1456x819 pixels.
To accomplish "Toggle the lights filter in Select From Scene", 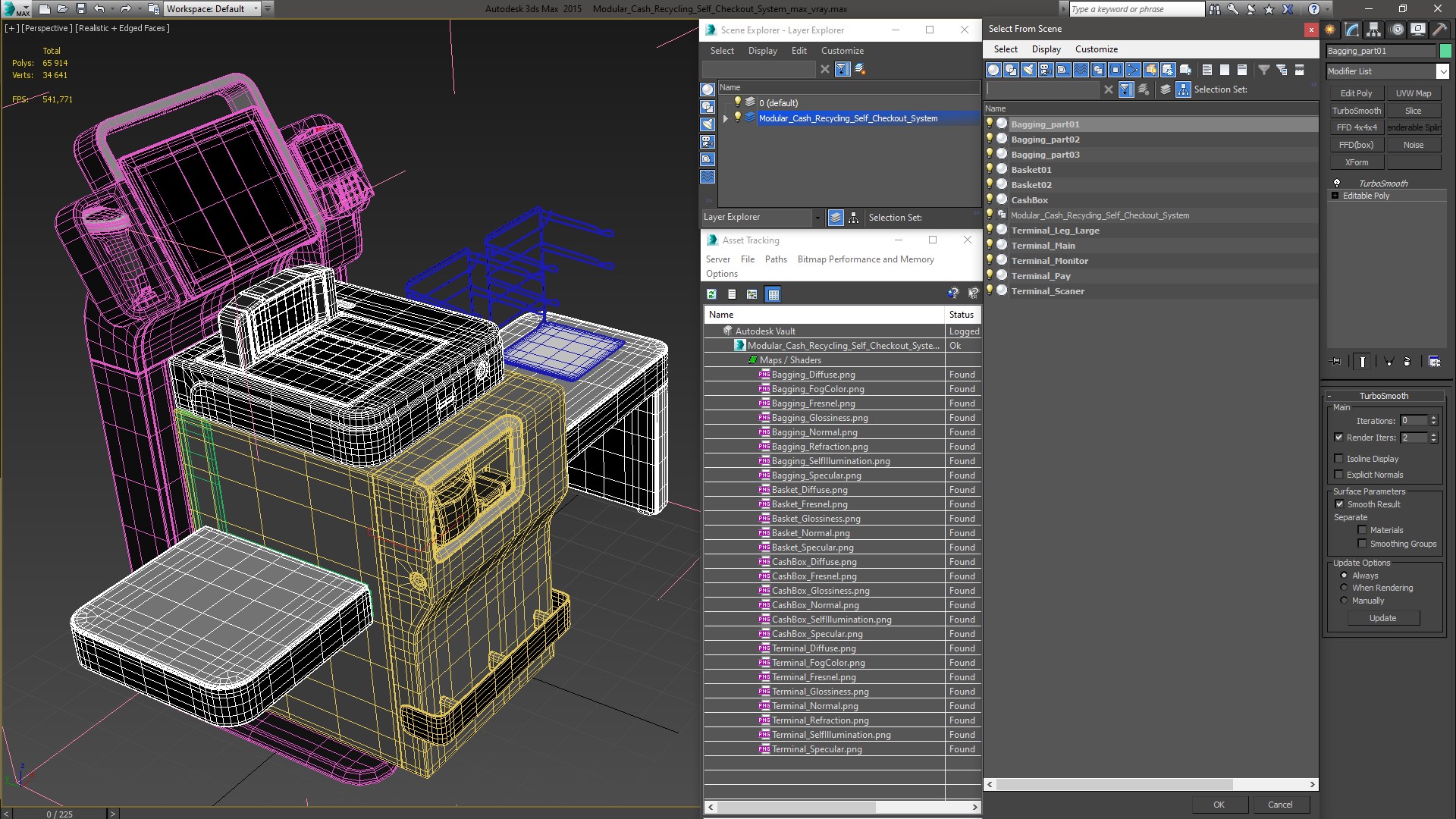I will (x=1028, y=70).
